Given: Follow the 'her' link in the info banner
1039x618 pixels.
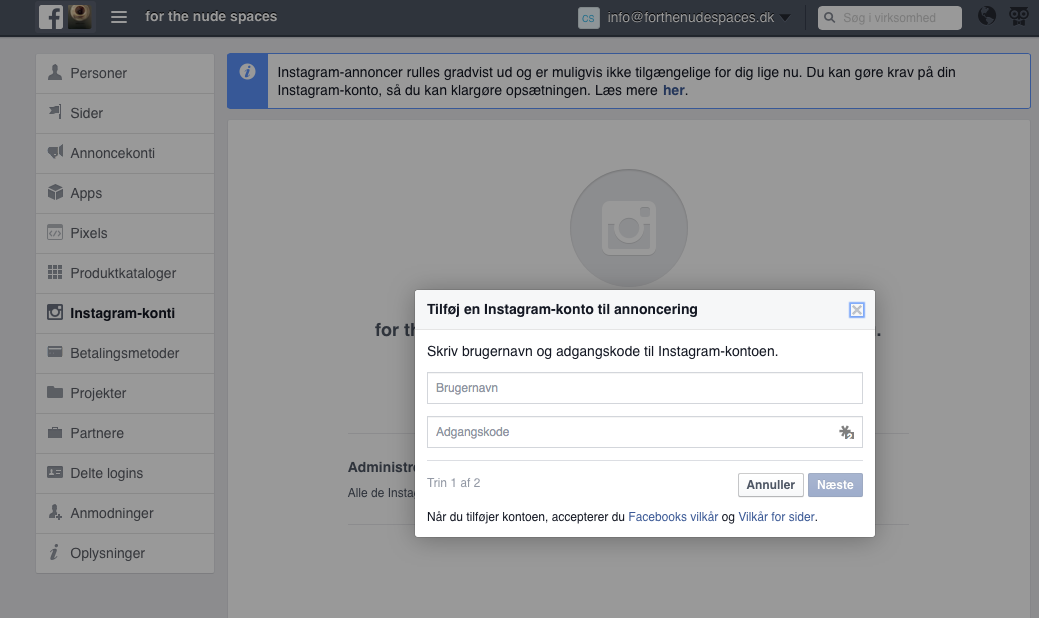Looking at the screenshot, I should [x=673, y=91].
